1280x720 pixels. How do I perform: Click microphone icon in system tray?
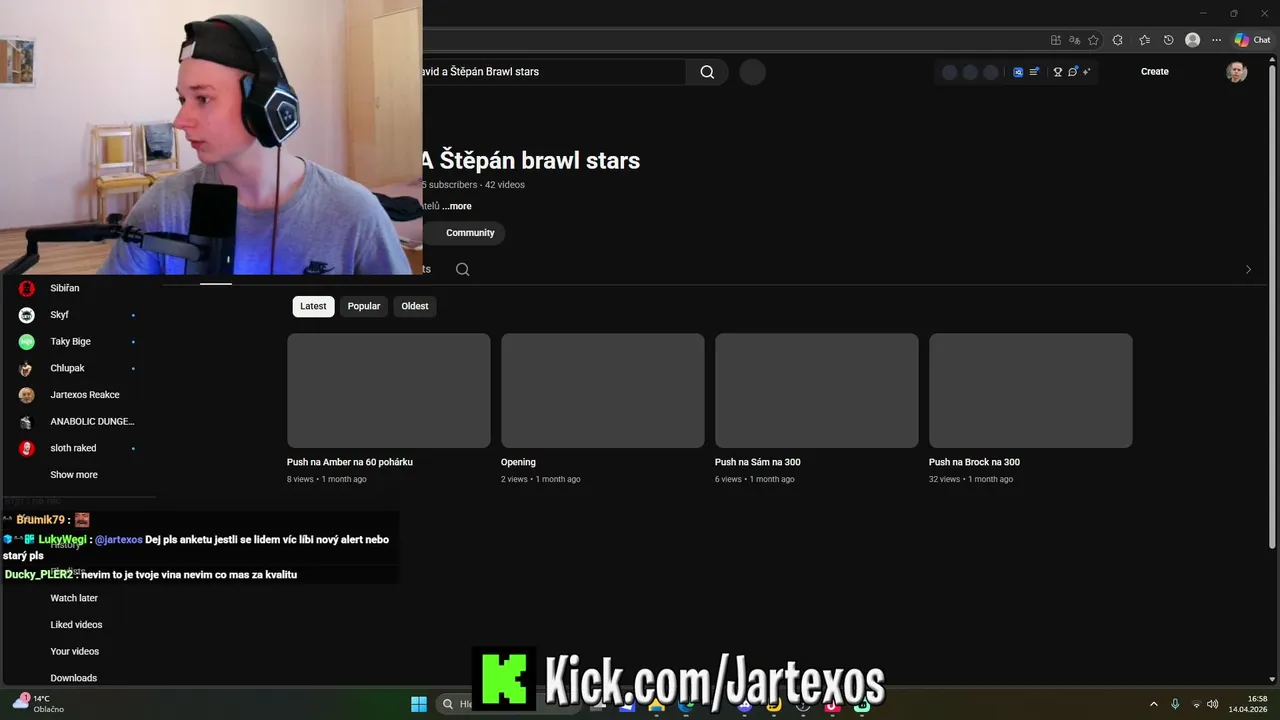[1175, 704]
